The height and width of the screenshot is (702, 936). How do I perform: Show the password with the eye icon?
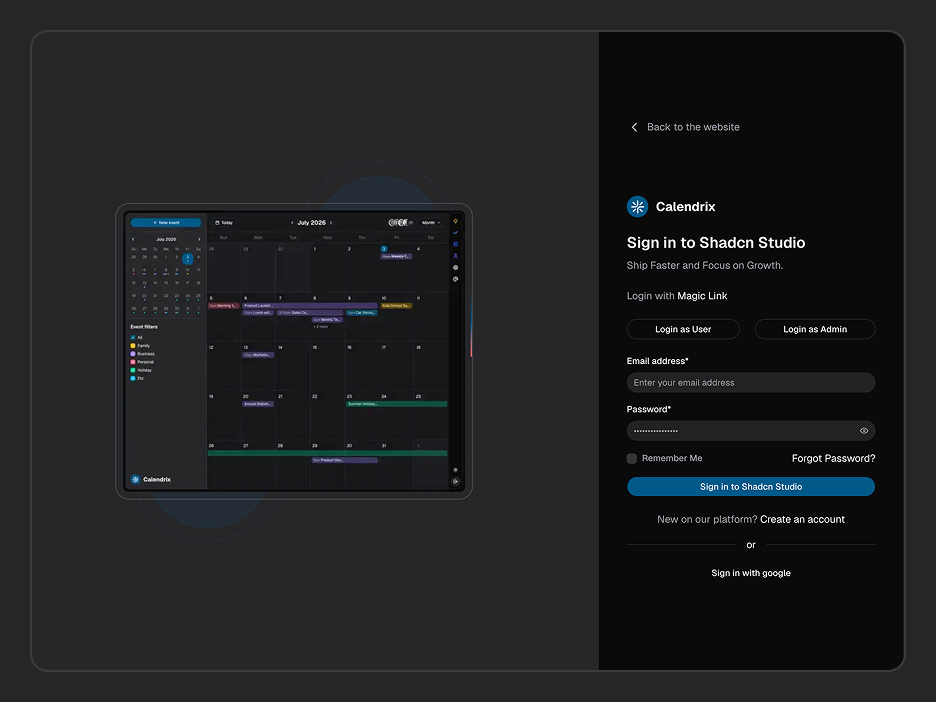(863, 431)
